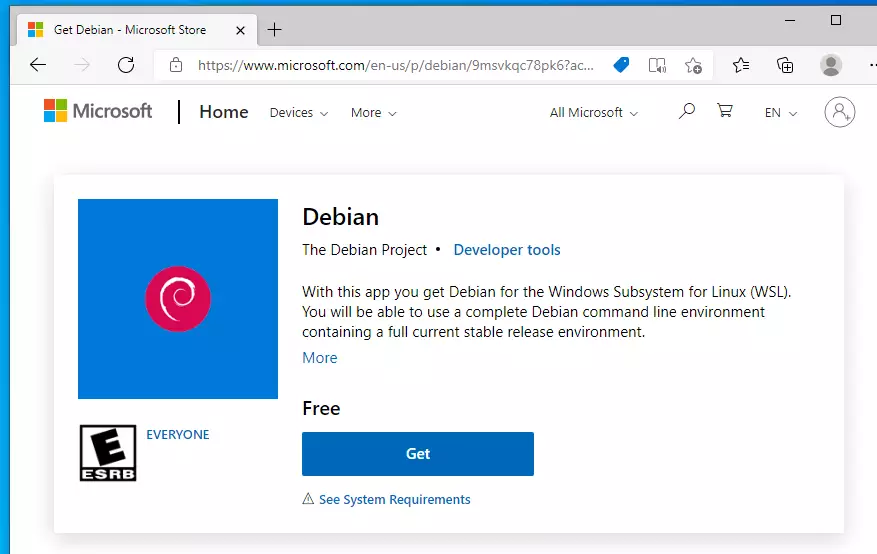Screen dimensions: 877x554
Task: Click The Debian Project publisher text
Action: pyautogui.click(x=364, y=249)
